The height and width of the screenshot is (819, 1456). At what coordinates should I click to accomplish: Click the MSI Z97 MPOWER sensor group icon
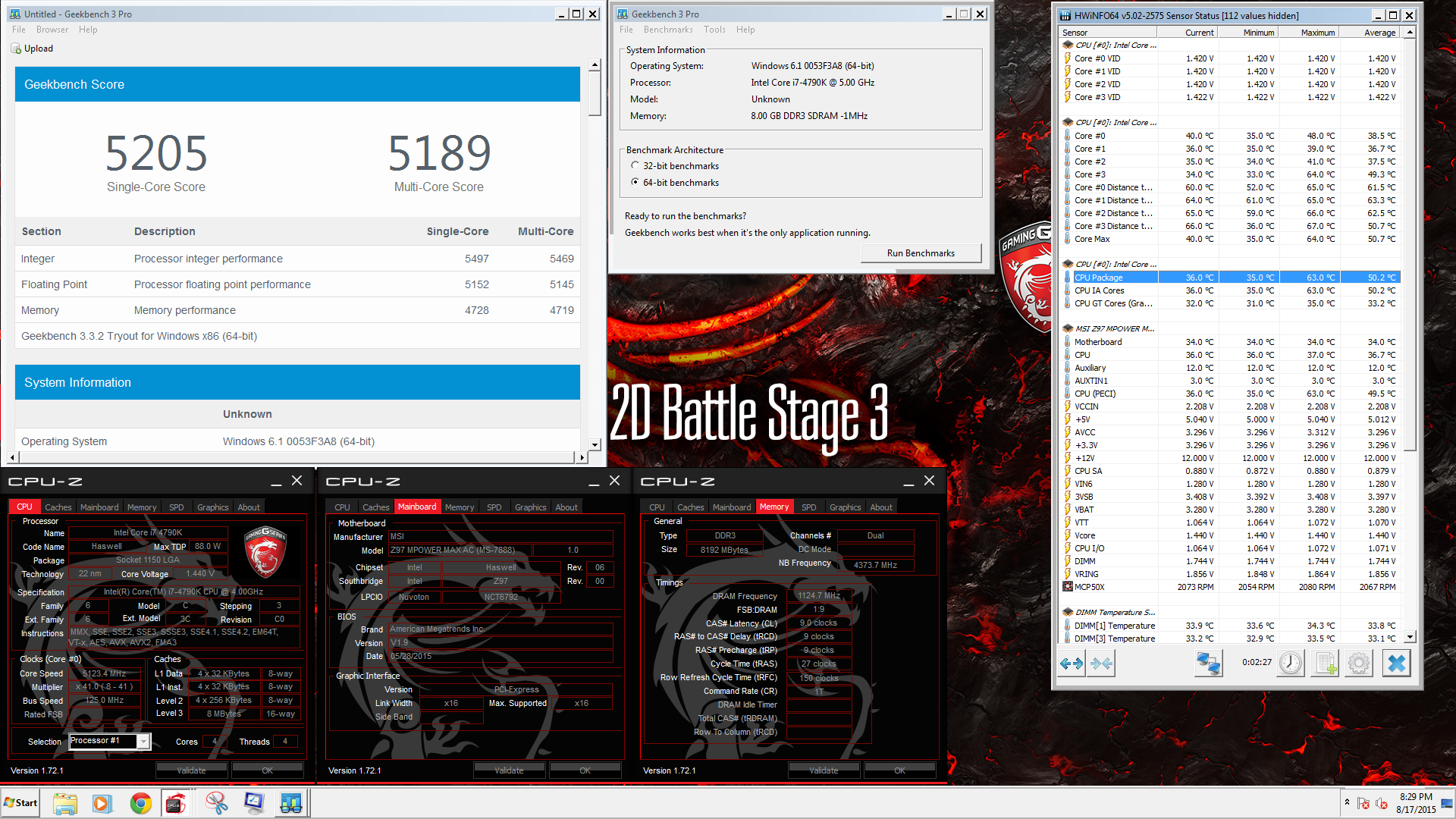pos(1068,329)
